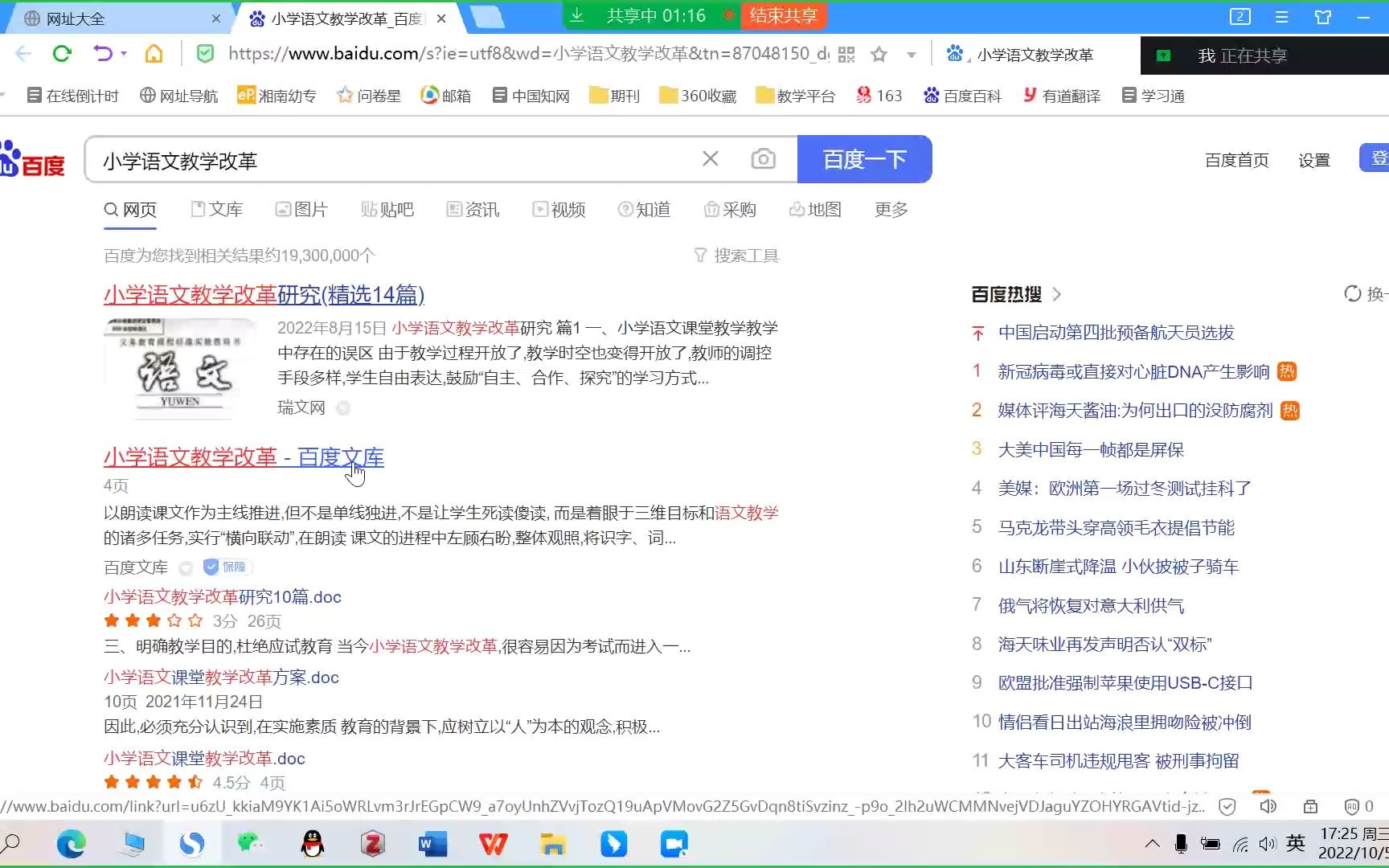Reload the page with the green refresh icon
Viewport: 1389px width, 868px height.
(62, 54)
